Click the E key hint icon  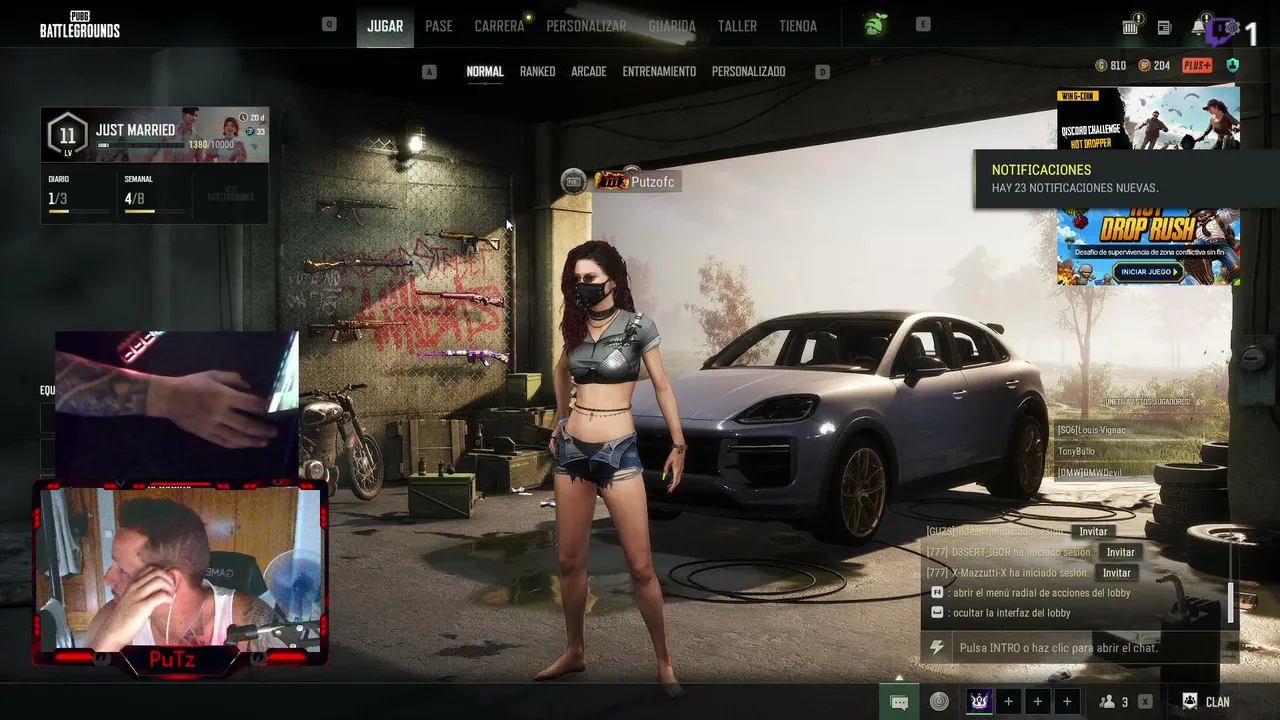(923, 24)
